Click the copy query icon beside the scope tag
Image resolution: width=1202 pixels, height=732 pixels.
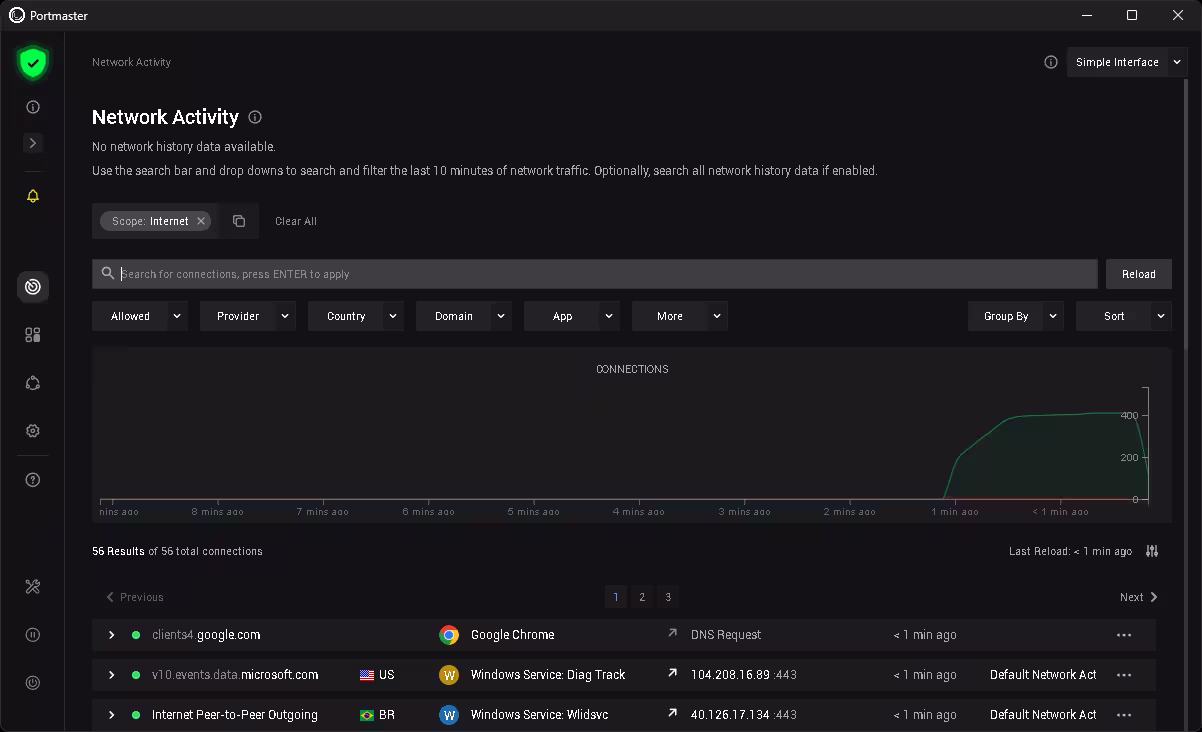point(239,221)
